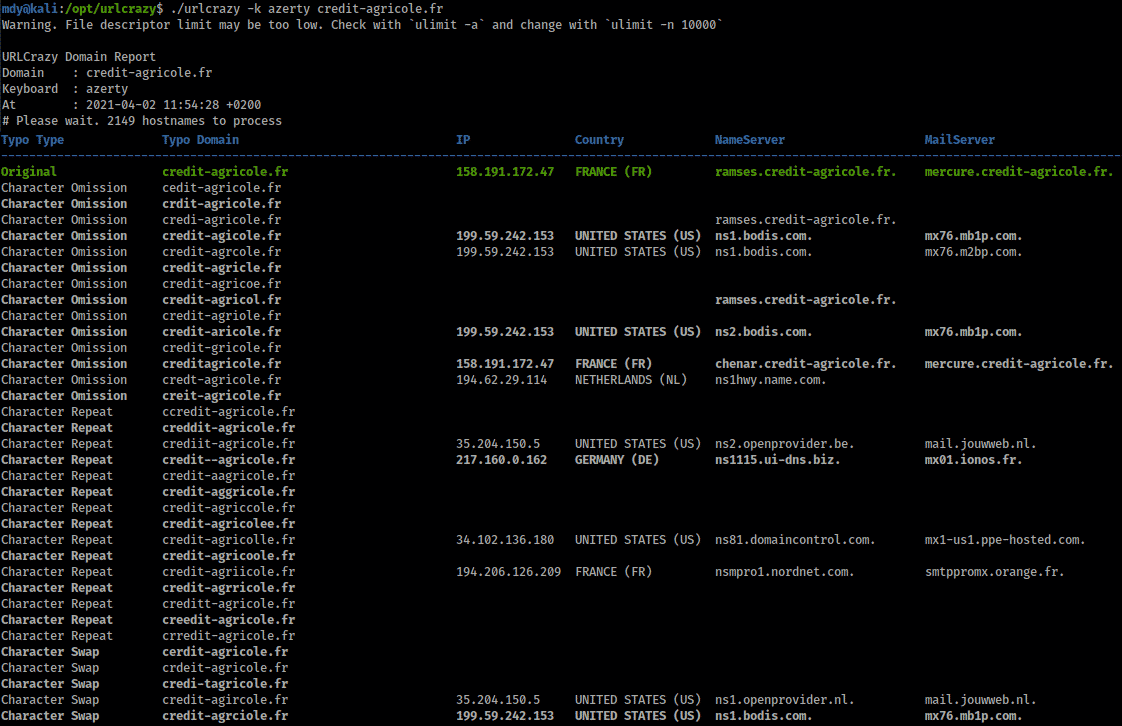Select typo domain credit-agricol.fr
1122x726 pixels.
point(222,300)
